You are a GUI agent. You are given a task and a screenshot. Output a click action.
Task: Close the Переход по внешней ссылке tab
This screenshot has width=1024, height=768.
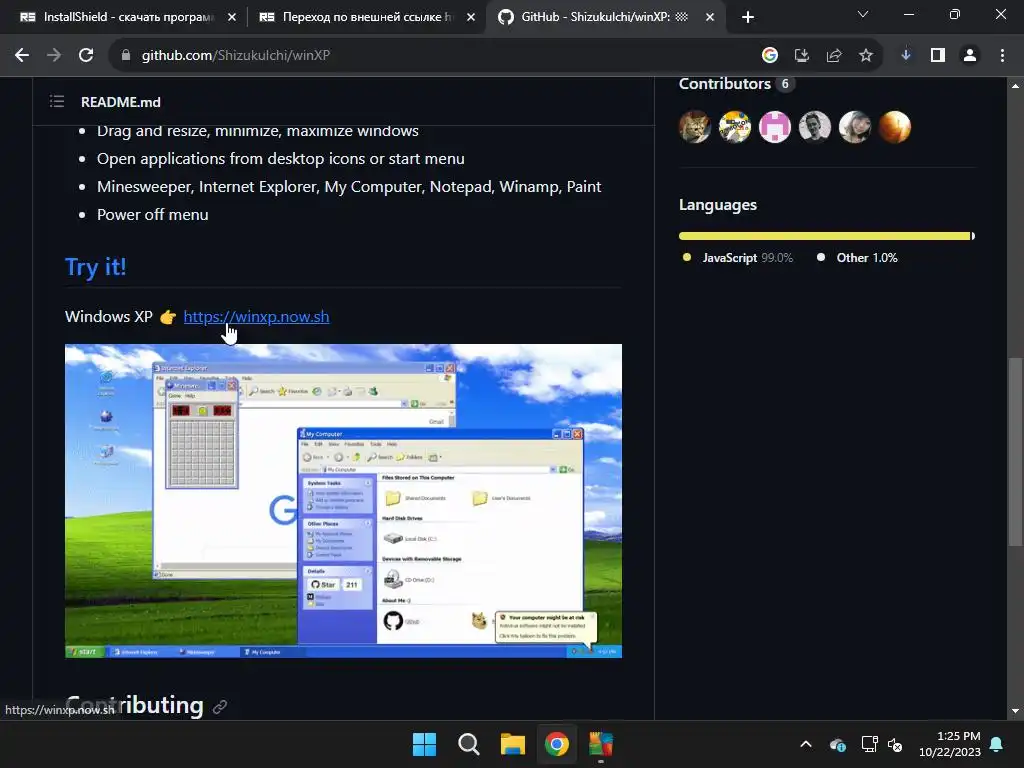(x=471, y=18)
